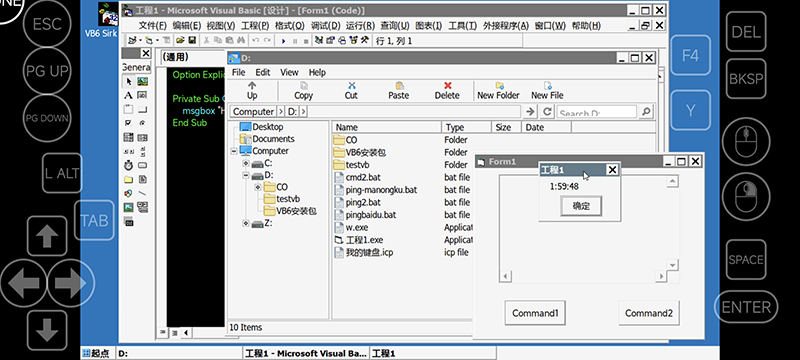Image resolution: width=800 pixels, height=360 pixels.
Task: Click New Folder in file manager toolbar
Action: (x=498, y=91)
